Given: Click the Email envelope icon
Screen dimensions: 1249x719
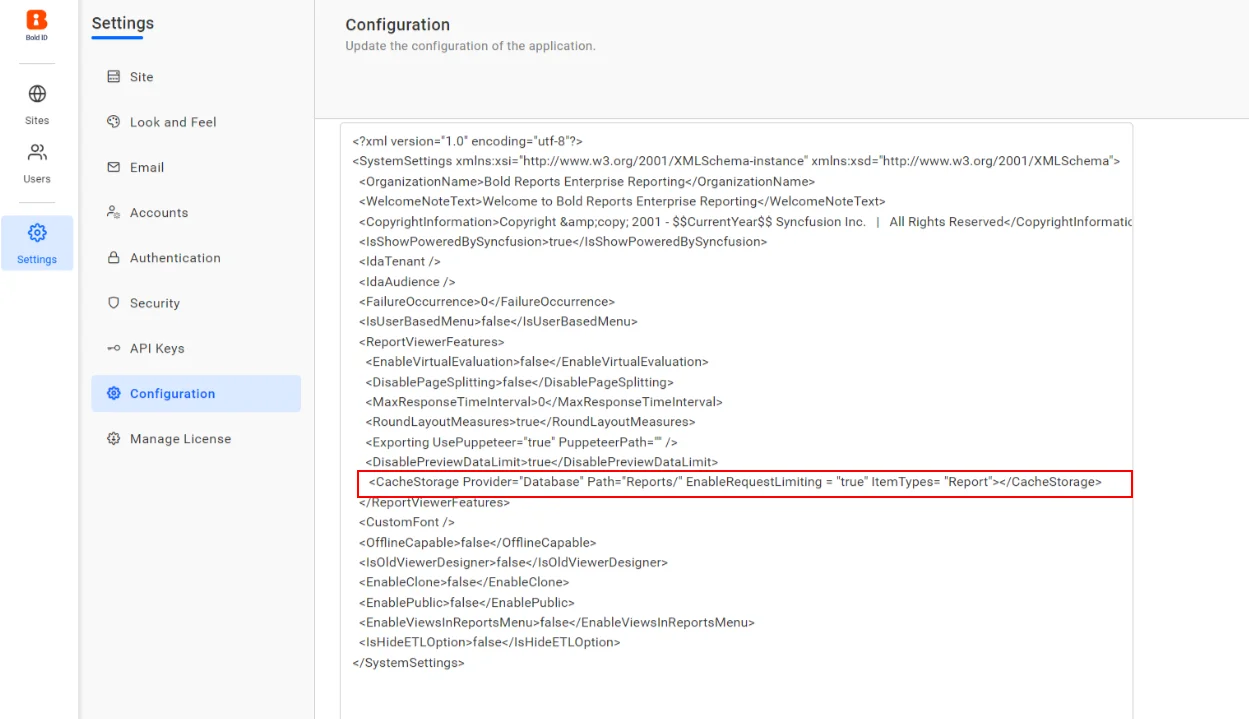Looking at the screenshot, I should [113, 167].
